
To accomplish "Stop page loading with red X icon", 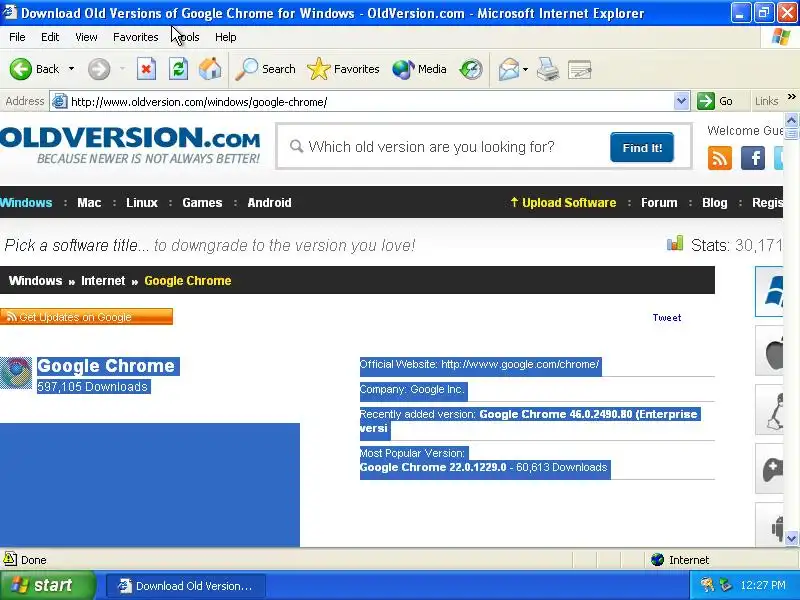I will coord(146,69).
